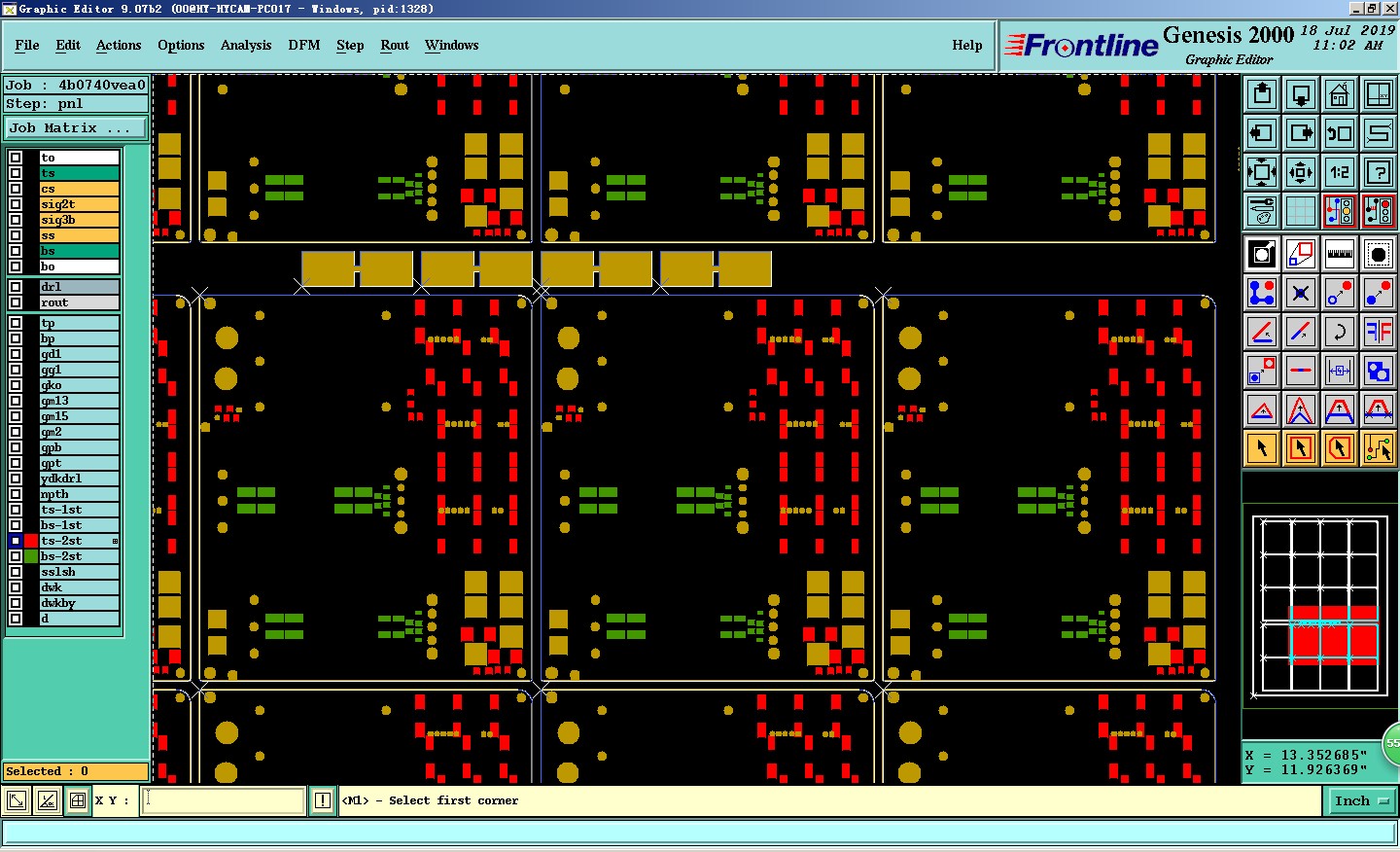Image resolution: width=1400 pixels, height=852 pixels.
Task: Toggle the 'cs' layer checkbox
Action: pos(16,189)
